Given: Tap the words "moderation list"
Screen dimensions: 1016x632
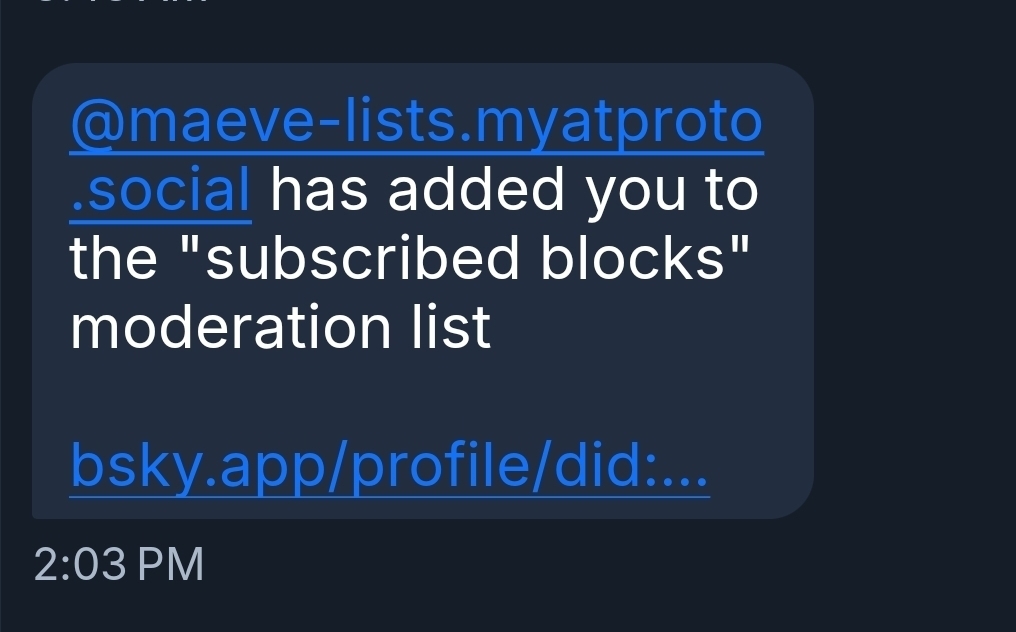Looking at the screenshot, I should click(x=280, y=326).
